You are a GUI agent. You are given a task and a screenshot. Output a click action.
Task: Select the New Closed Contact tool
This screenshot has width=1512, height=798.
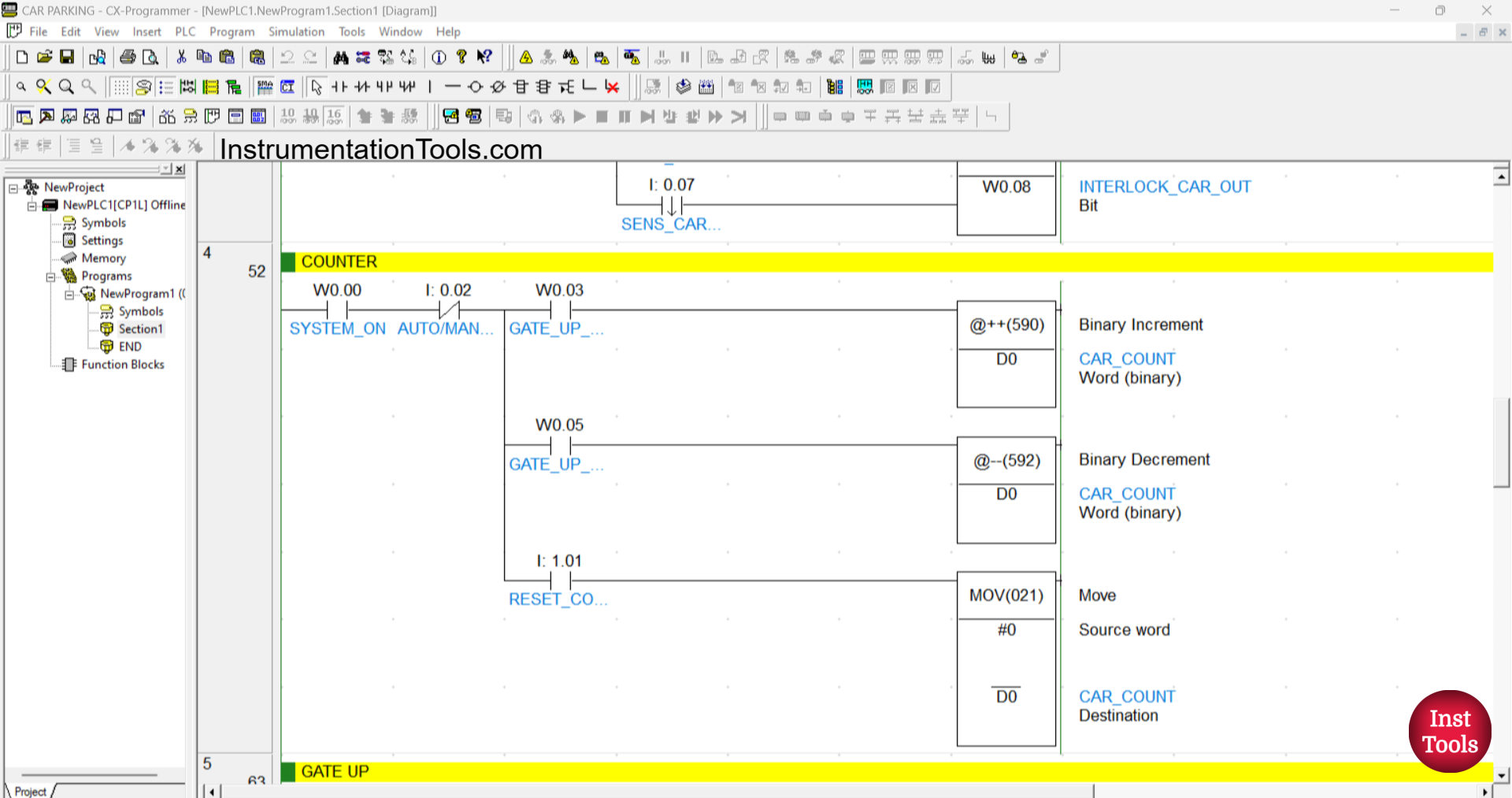(x=361, y=87)
